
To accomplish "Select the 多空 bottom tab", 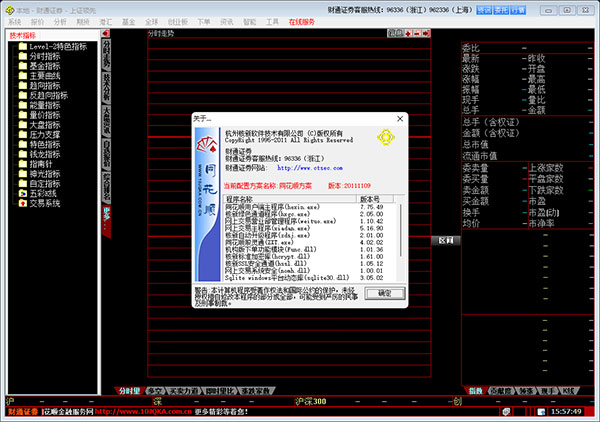I will [x=156, y=391].
